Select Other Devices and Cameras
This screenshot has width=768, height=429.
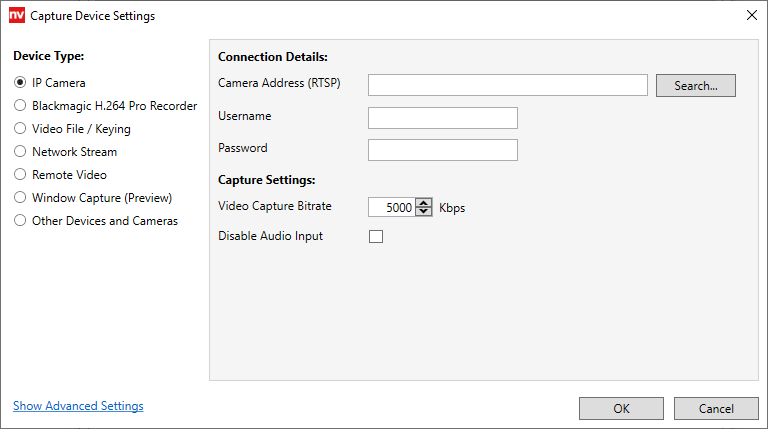(20, 221)
